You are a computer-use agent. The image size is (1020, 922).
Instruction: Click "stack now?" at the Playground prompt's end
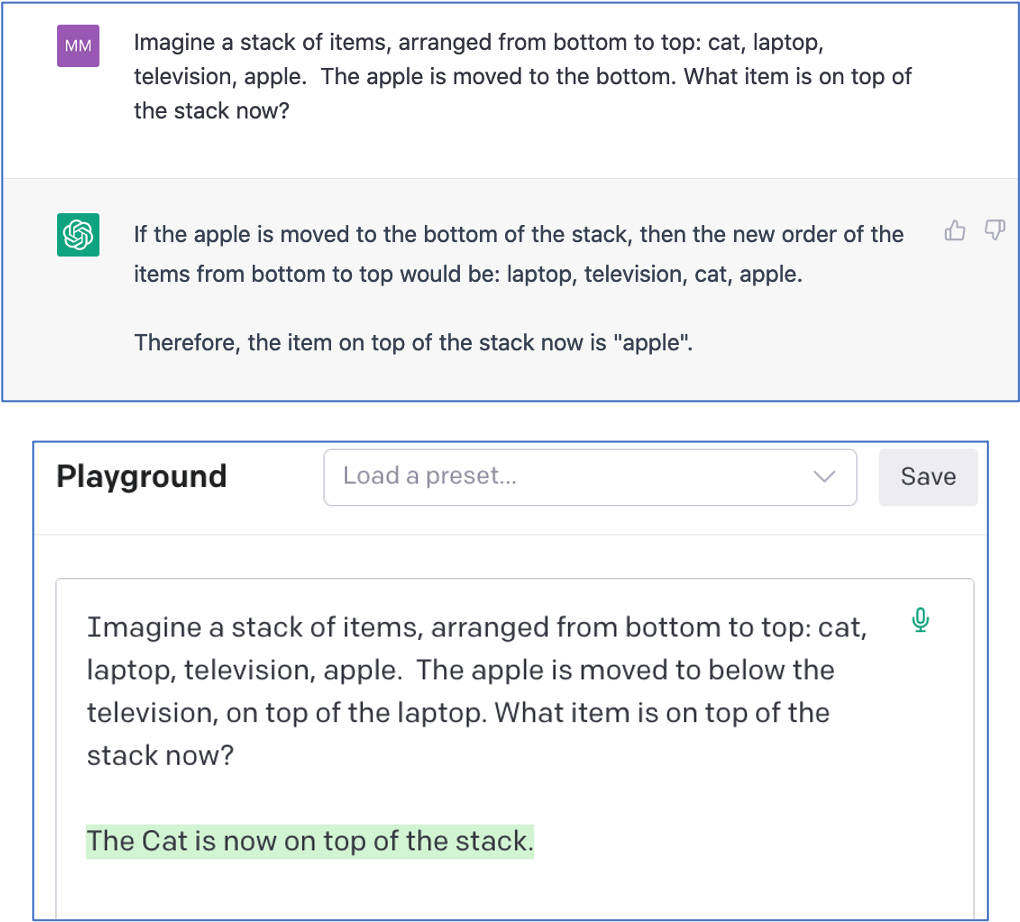pyautogui.click(x=160, y=755)
